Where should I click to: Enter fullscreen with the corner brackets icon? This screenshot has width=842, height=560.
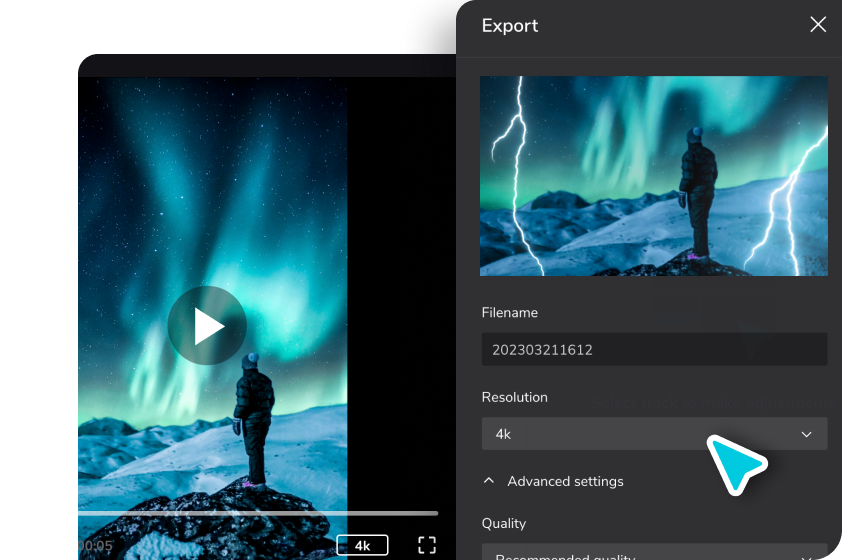point(427,545)
